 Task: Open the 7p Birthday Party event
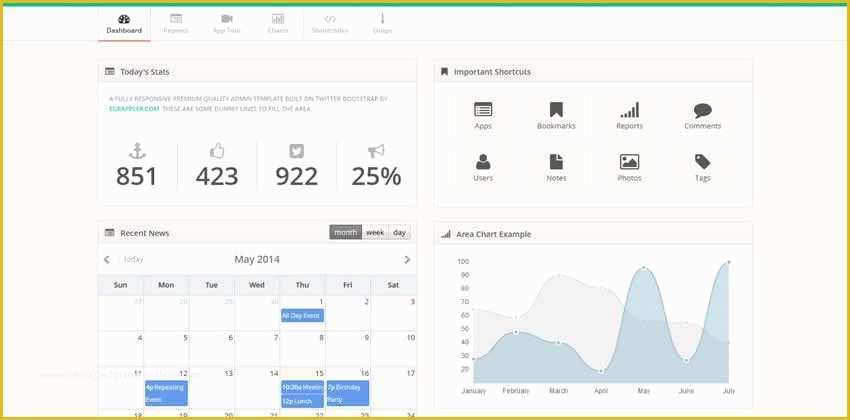point(347,393)
